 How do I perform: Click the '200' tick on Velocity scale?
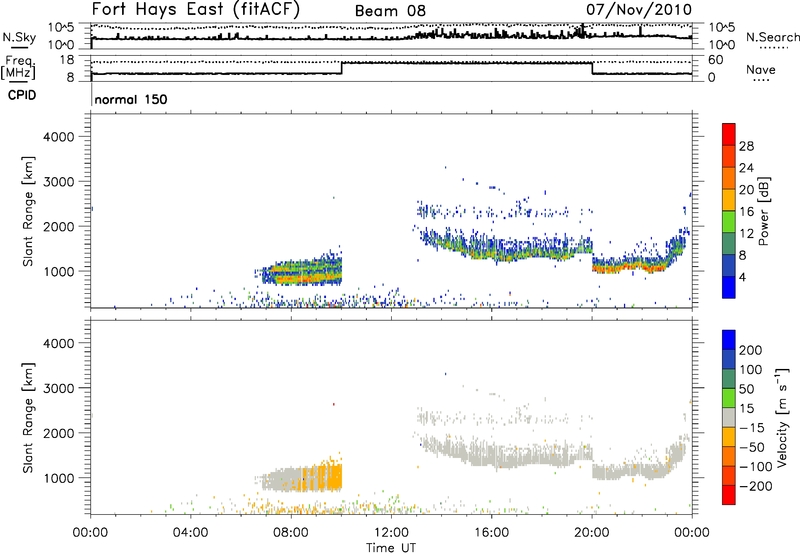[751, 350]
